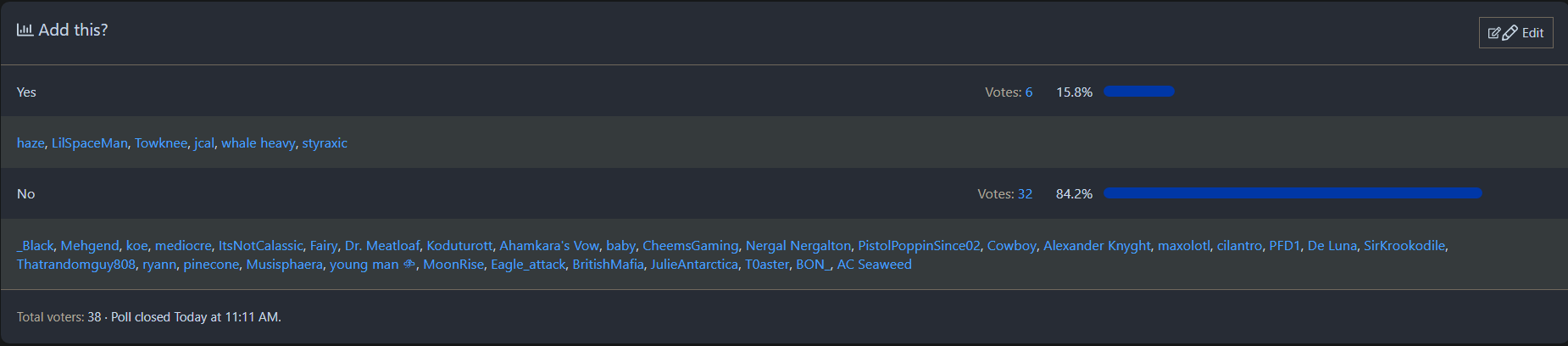Open Ahamkara's Vow profile link
The width and height of the screenshot is (1568, 346).
549,246
